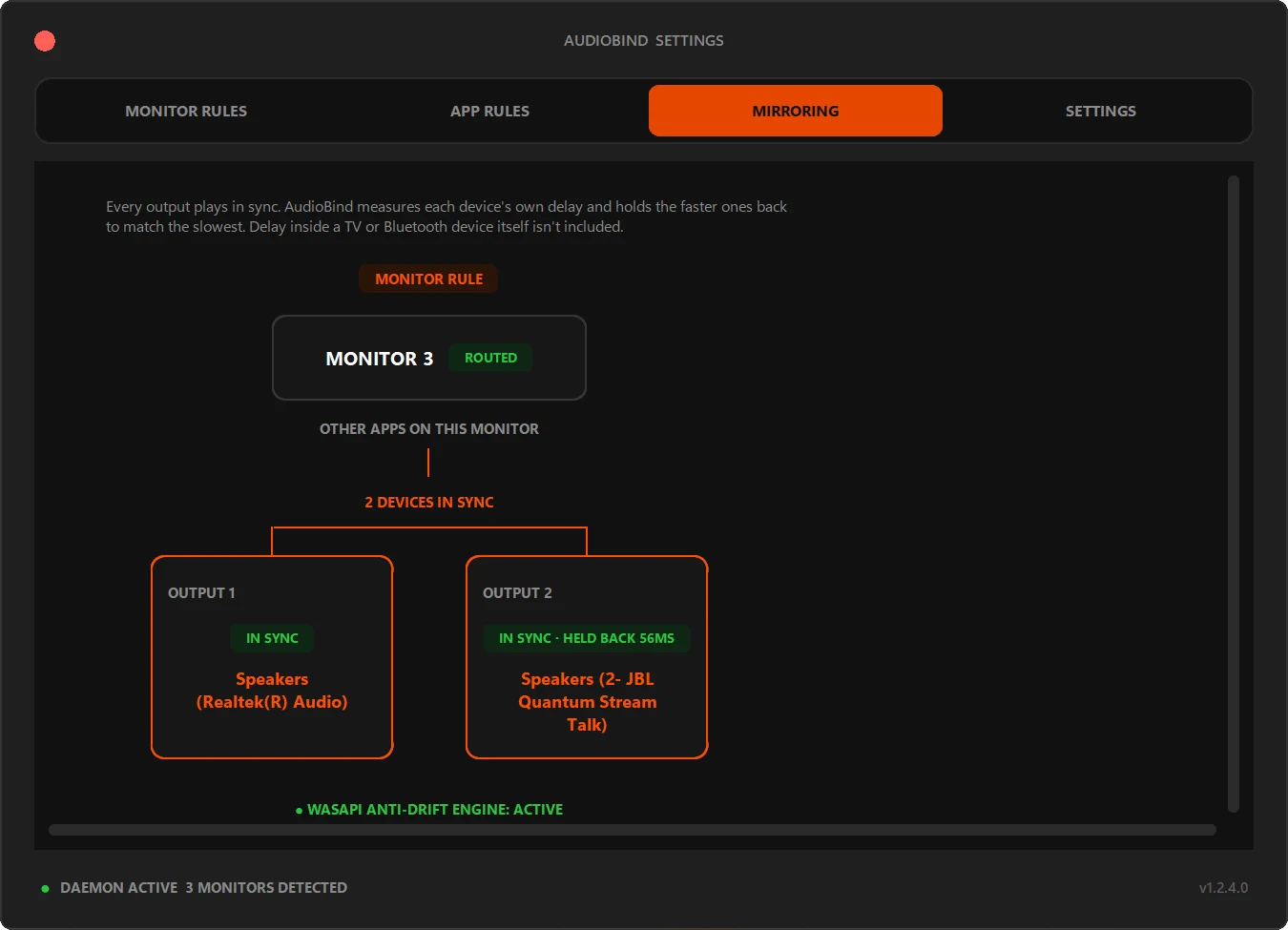Click the green Routed badge

[x=490, y=358]
